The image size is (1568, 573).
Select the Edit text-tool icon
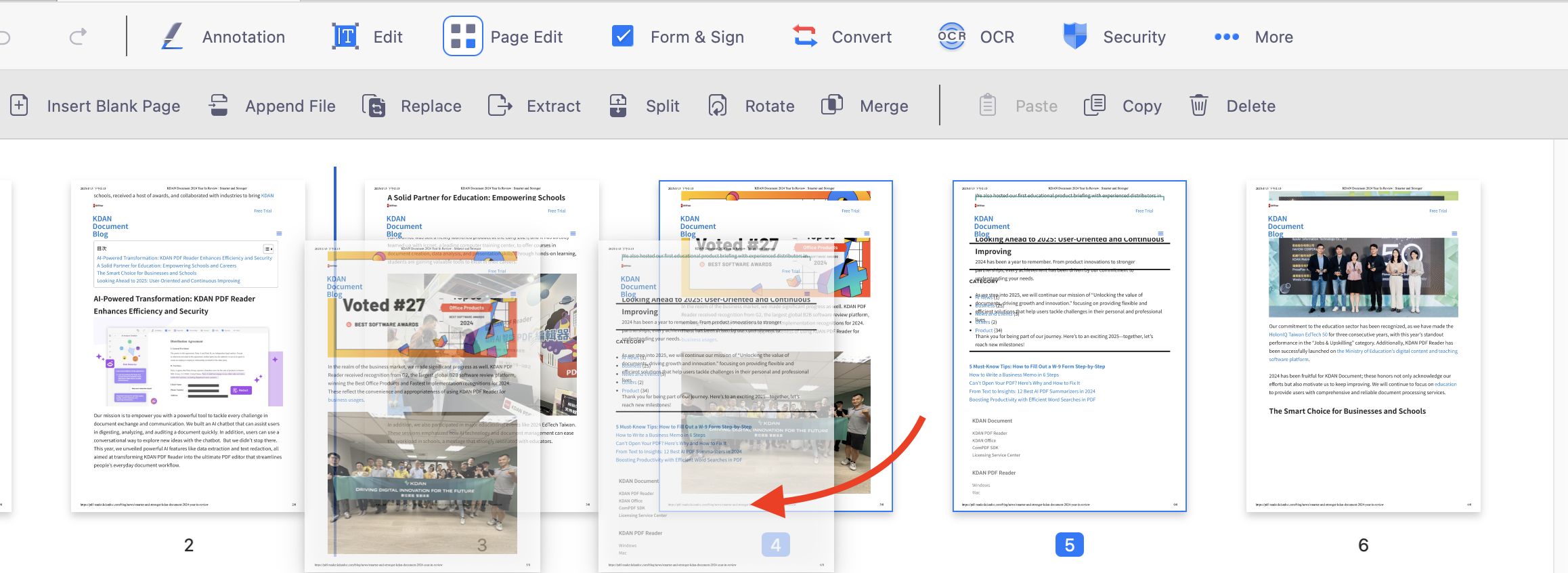[345, 37]
